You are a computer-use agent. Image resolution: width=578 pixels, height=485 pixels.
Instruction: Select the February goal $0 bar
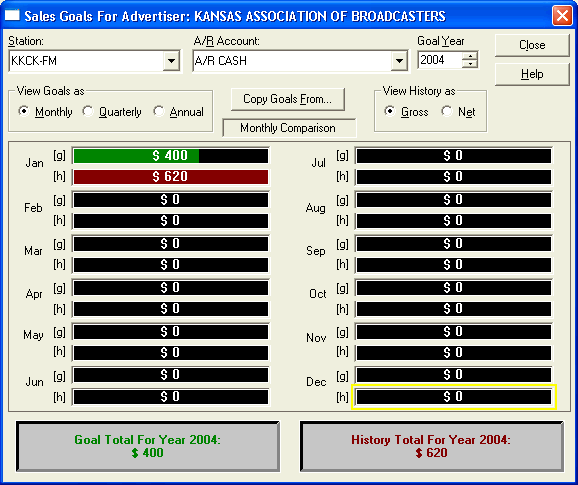tap(171, 200)
